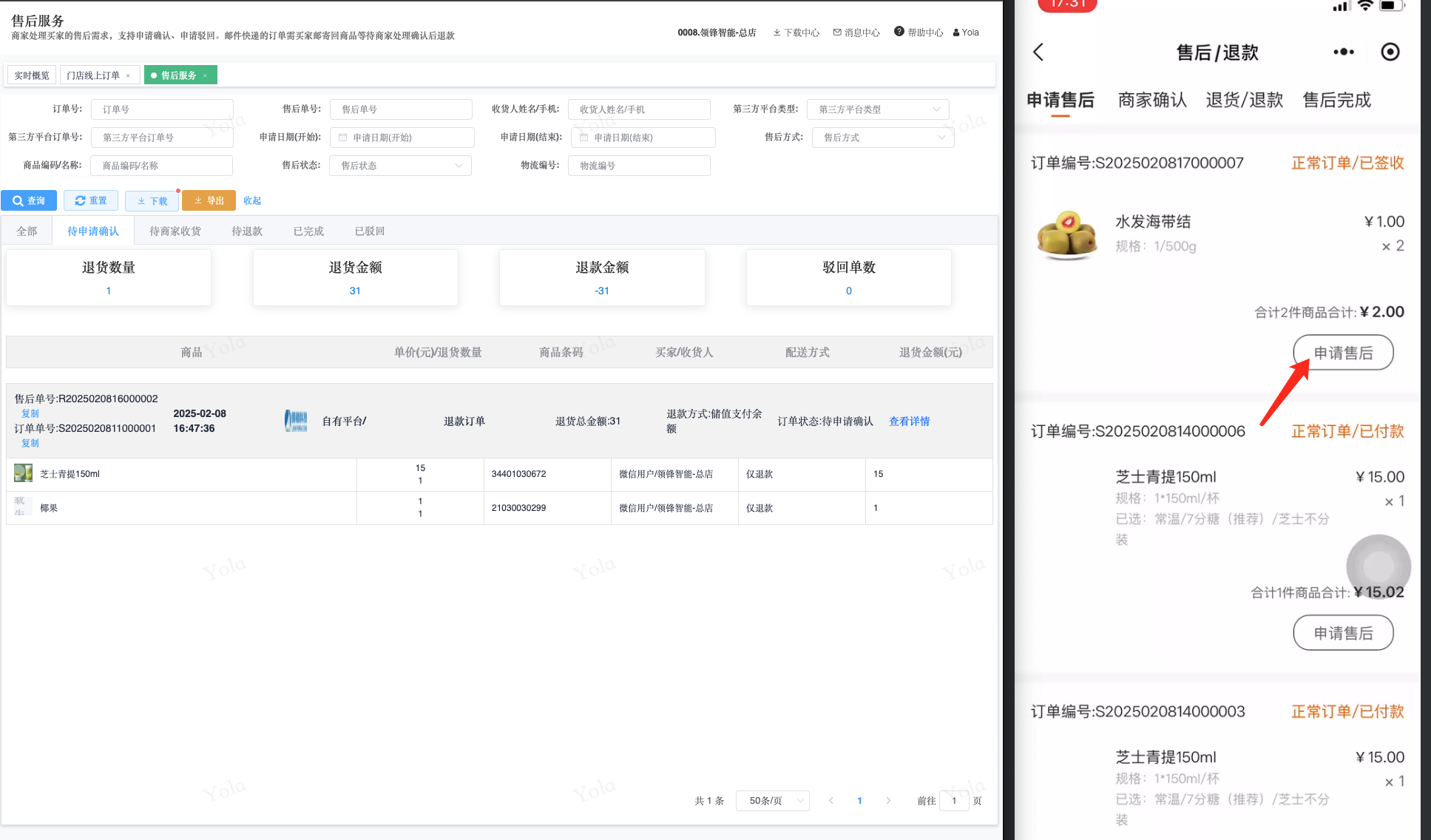Open the three-dot more menu
The image size is (1431, 840).
(x=1343, y=52)
